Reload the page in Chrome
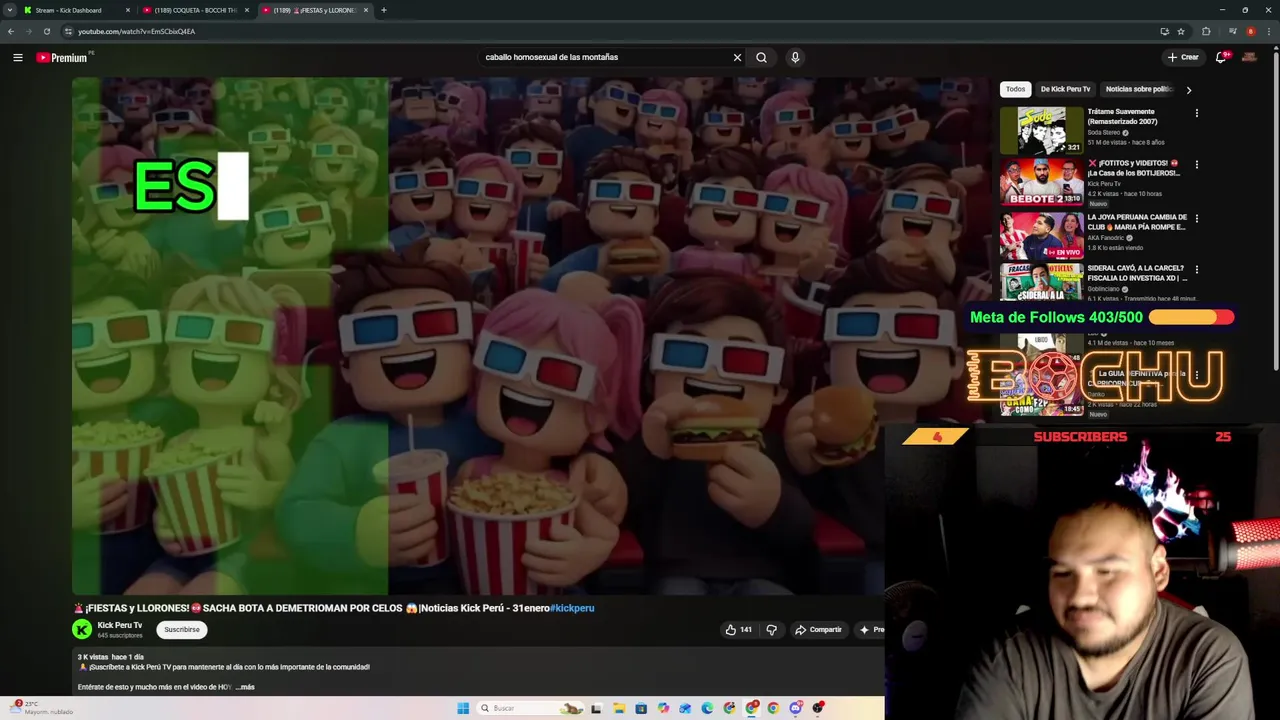This screenshot has width=1280, height=720. pos(46,31)
